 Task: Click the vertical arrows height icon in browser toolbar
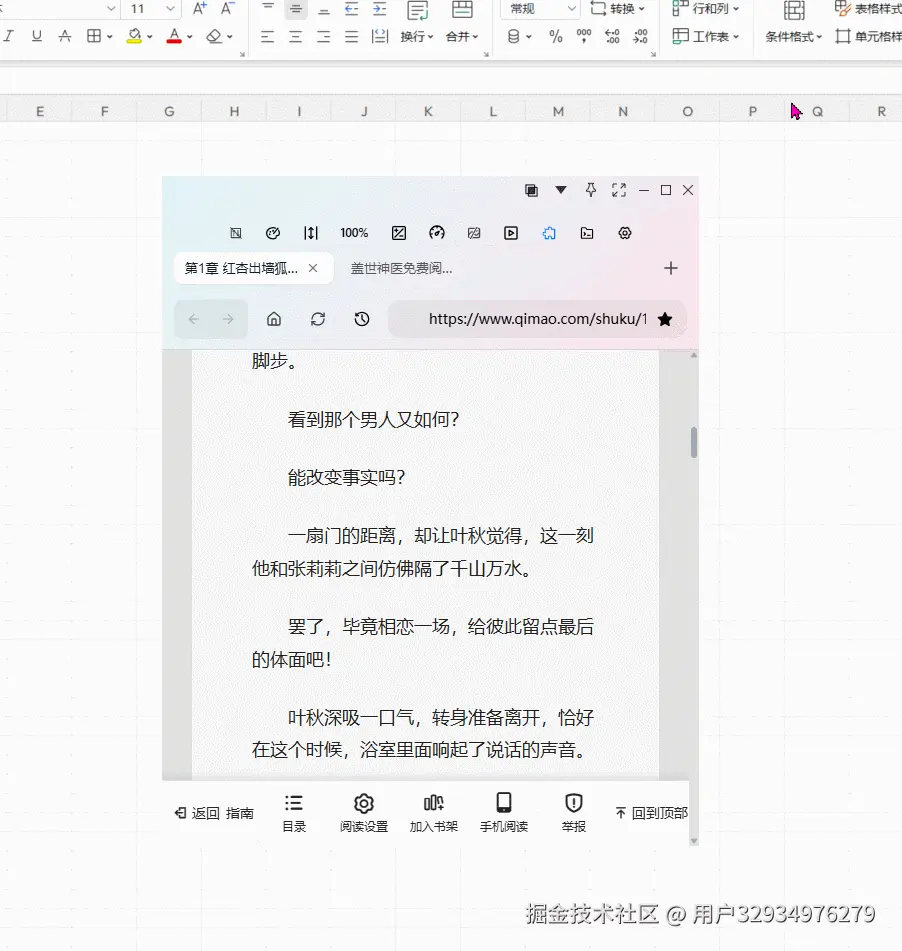point(311,233)
